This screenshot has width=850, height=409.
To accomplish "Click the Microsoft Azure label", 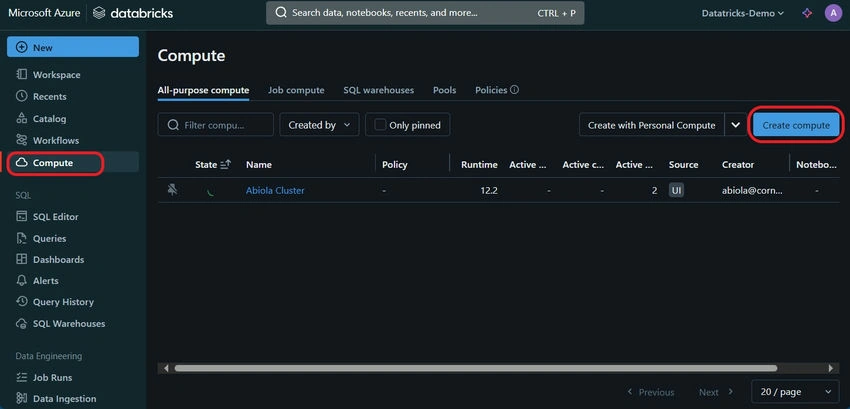I will click(x=42, y=13).
